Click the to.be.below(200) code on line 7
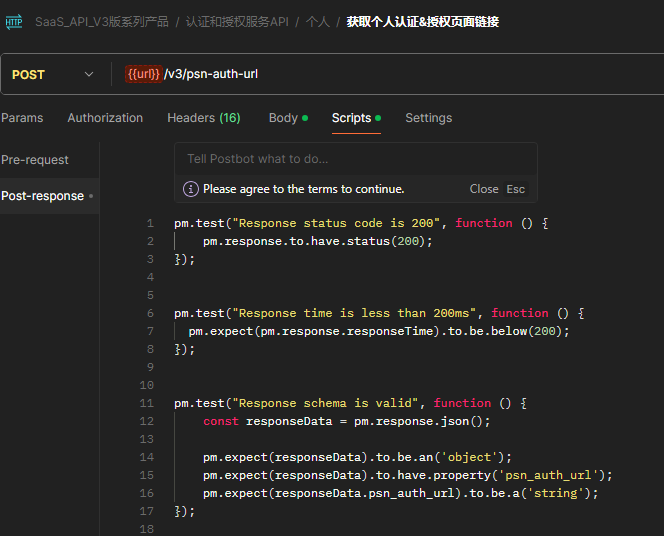The image size is (664, 536). pos(505,331)
